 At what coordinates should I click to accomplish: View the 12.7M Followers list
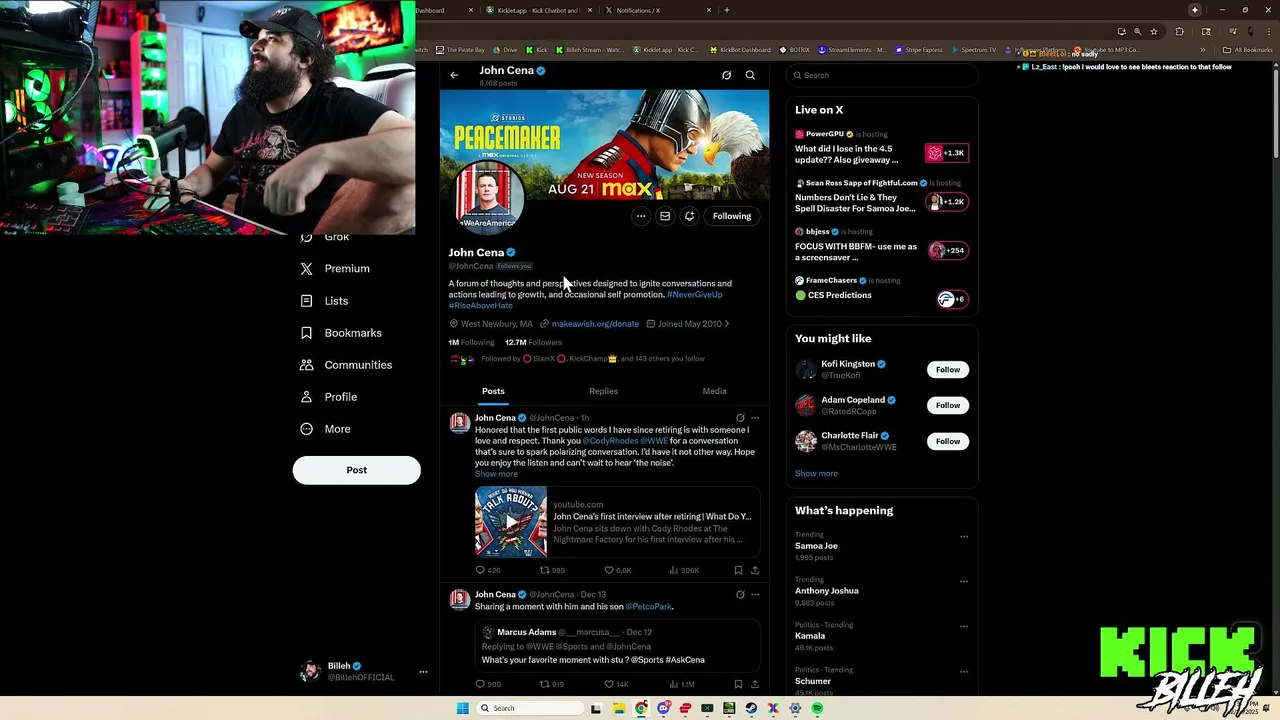tap(533, 342)
